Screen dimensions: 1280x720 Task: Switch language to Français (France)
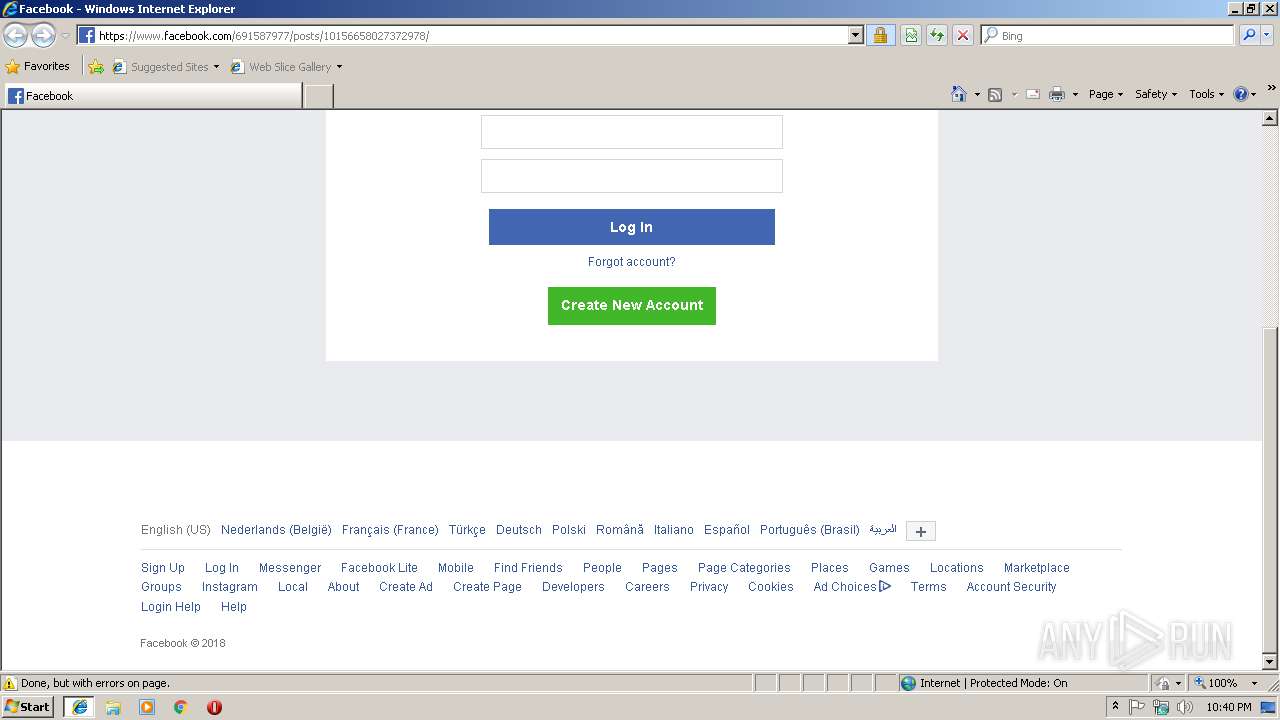[x=390, y=530]
